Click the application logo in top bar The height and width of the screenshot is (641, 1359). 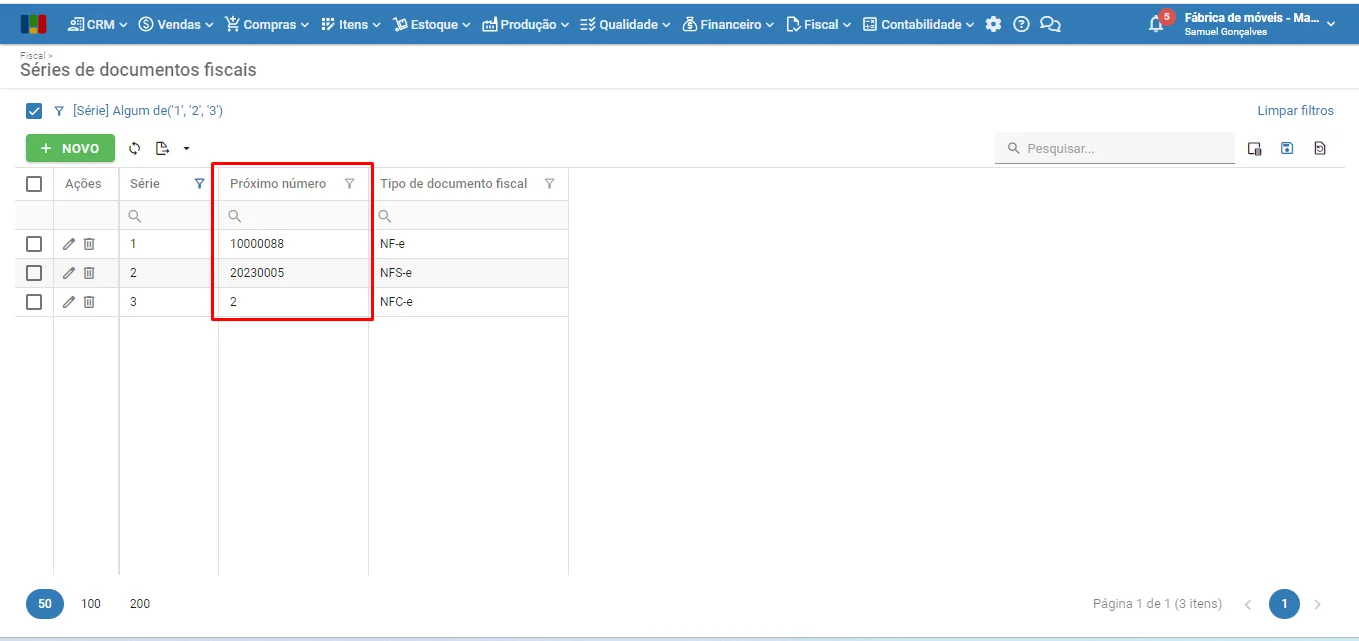33,24
